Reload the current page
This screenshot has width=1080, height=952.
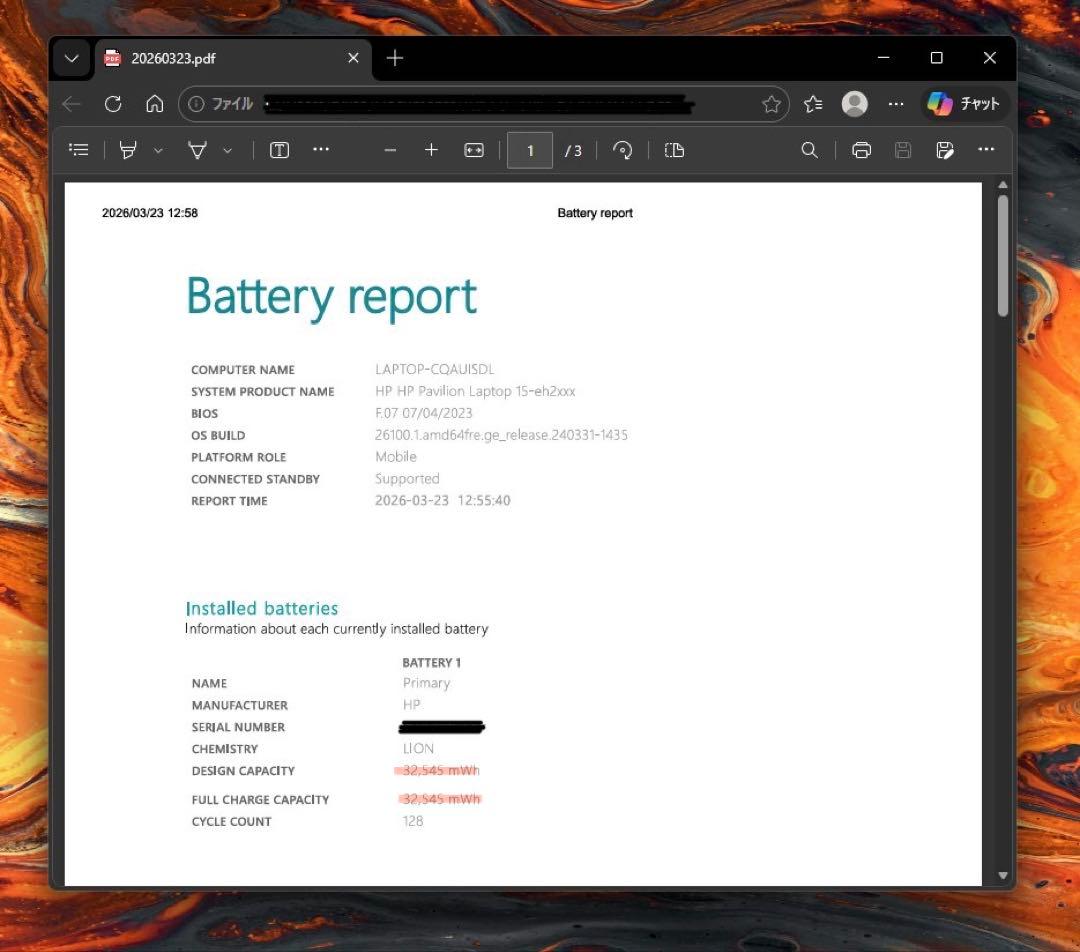tap(113, 103)
